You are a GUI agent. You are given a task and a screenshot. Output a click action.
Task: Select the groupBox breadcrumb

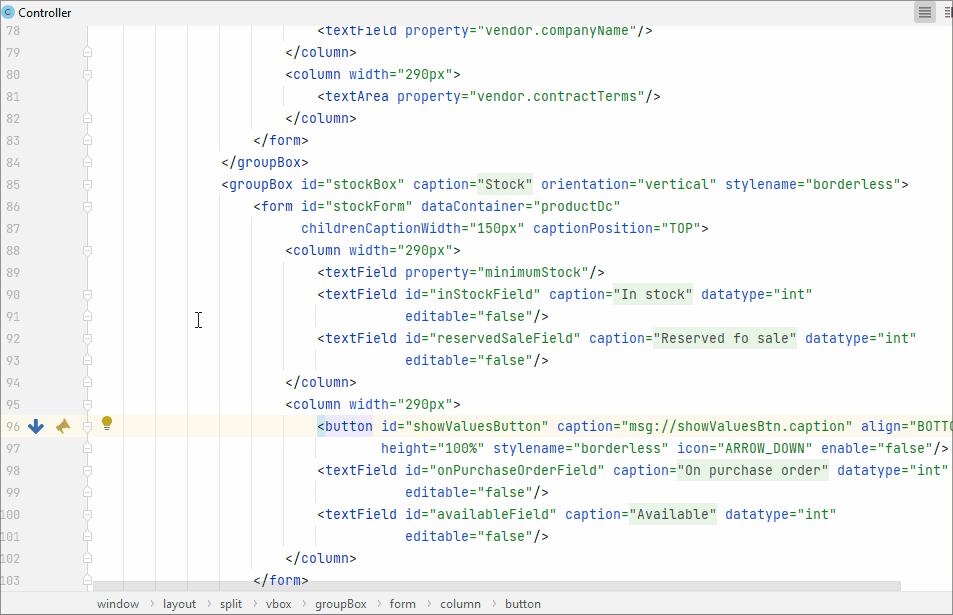[340, 604]
